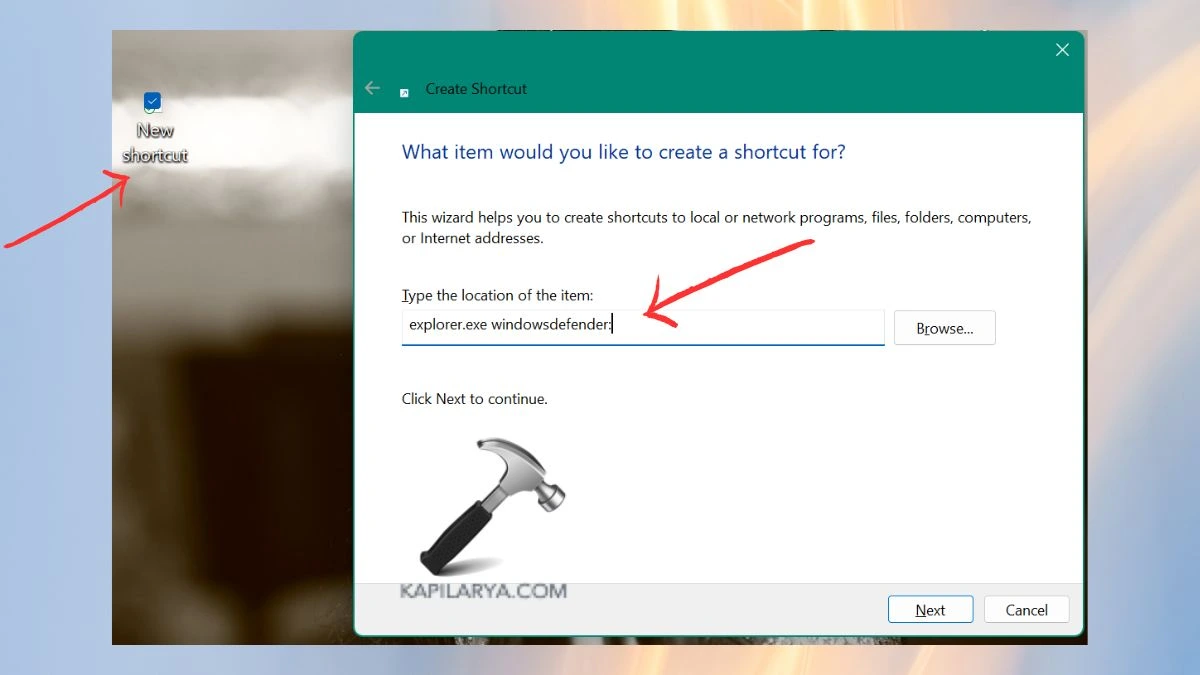Cancel the shortcut creation wizard
Screen dimensions: 1200x675
[1026, 610]
